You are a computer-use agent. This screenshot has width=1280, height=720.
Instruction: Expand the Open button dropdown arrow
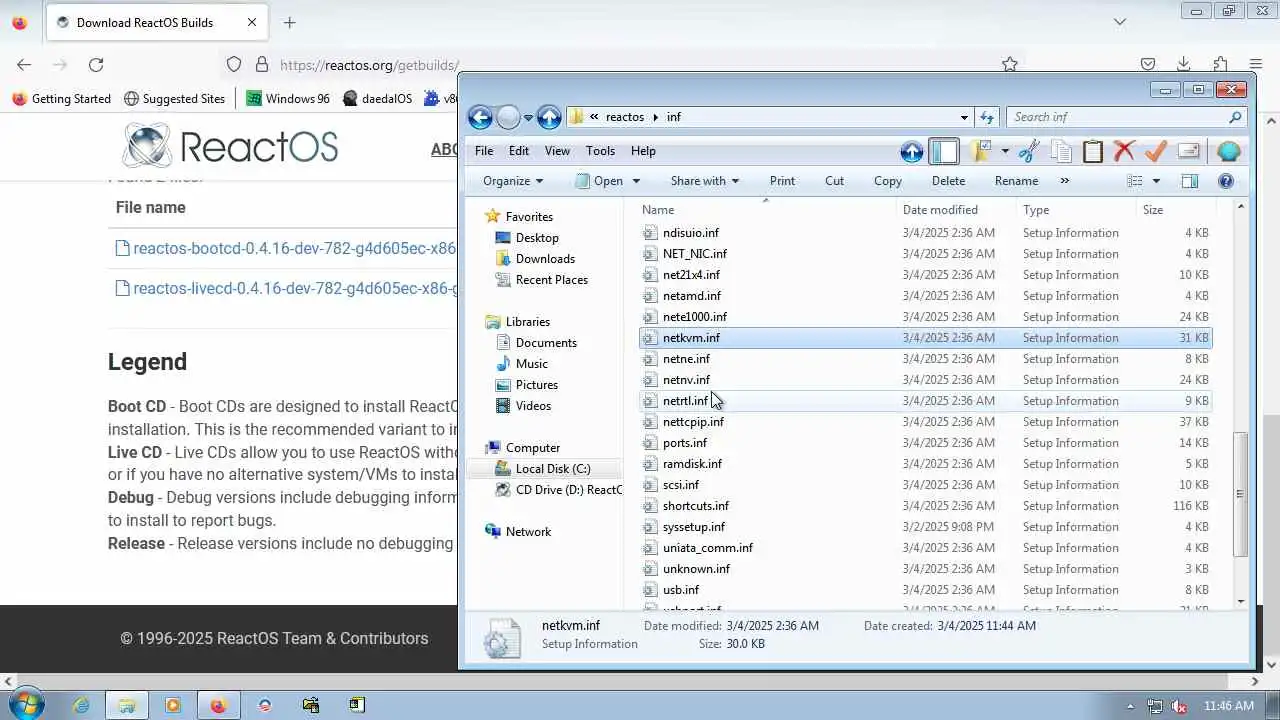pyautogui.click(x=636, y=181)
